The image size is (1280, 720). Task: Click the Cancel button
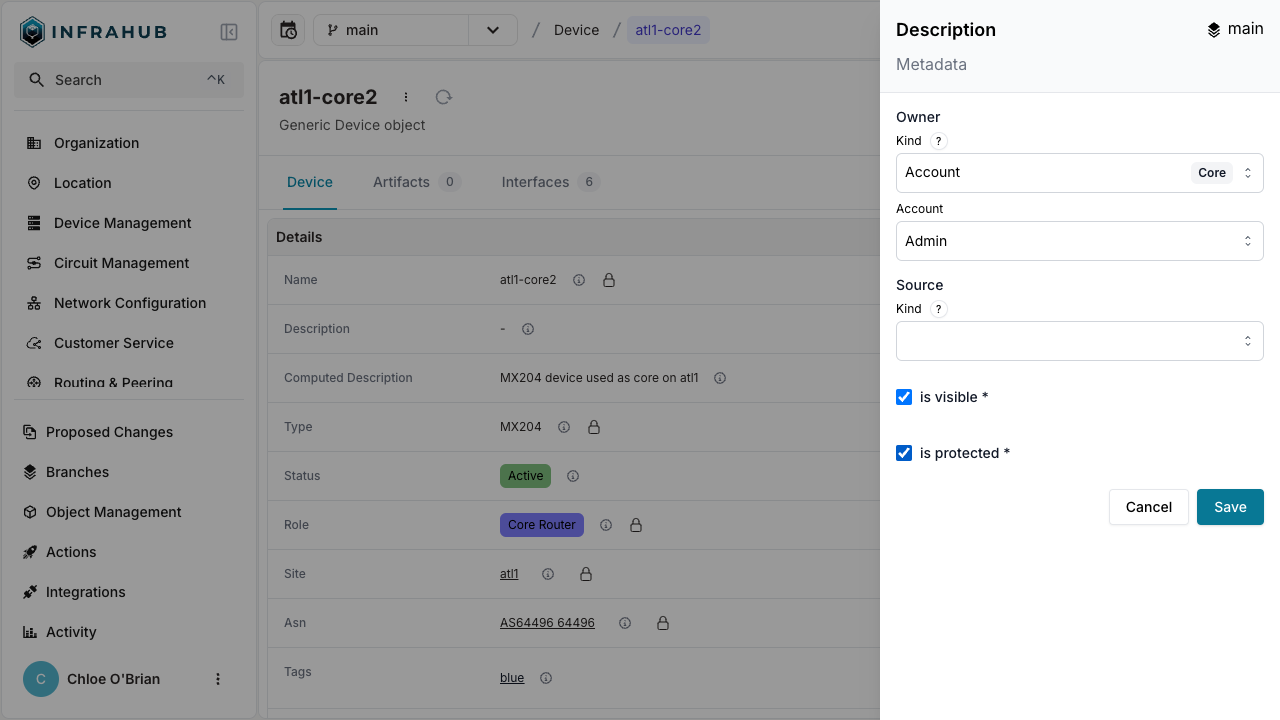click(x=1148, y=507)
